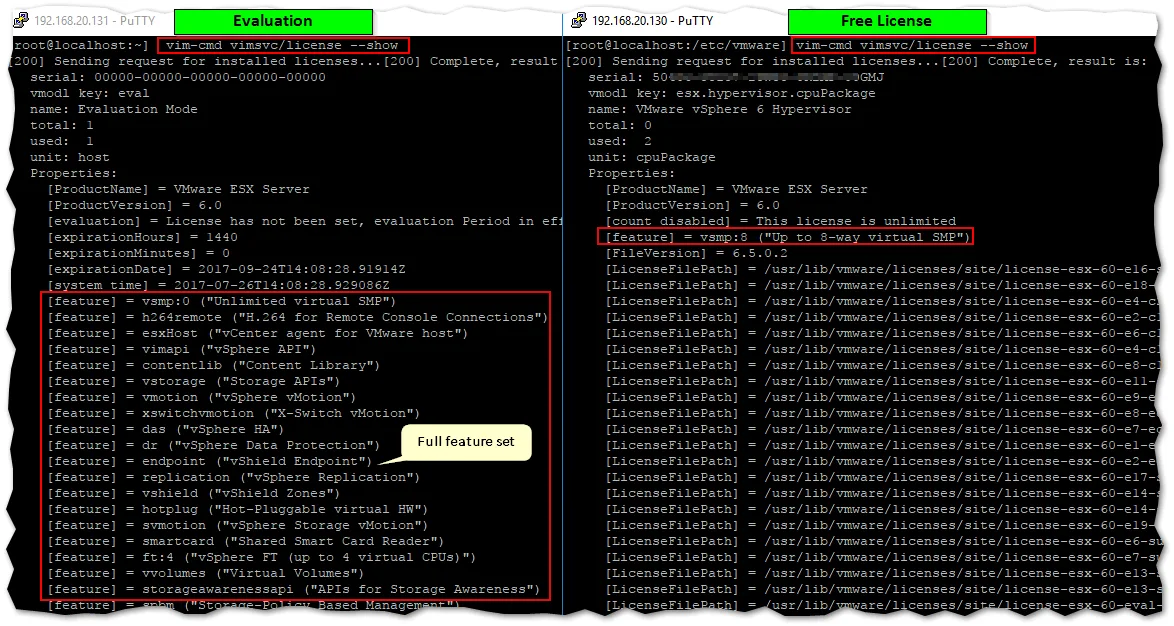
Task: Click the 'ft:4' vSphere FT feature line
Action: click(x=261, y=558)
